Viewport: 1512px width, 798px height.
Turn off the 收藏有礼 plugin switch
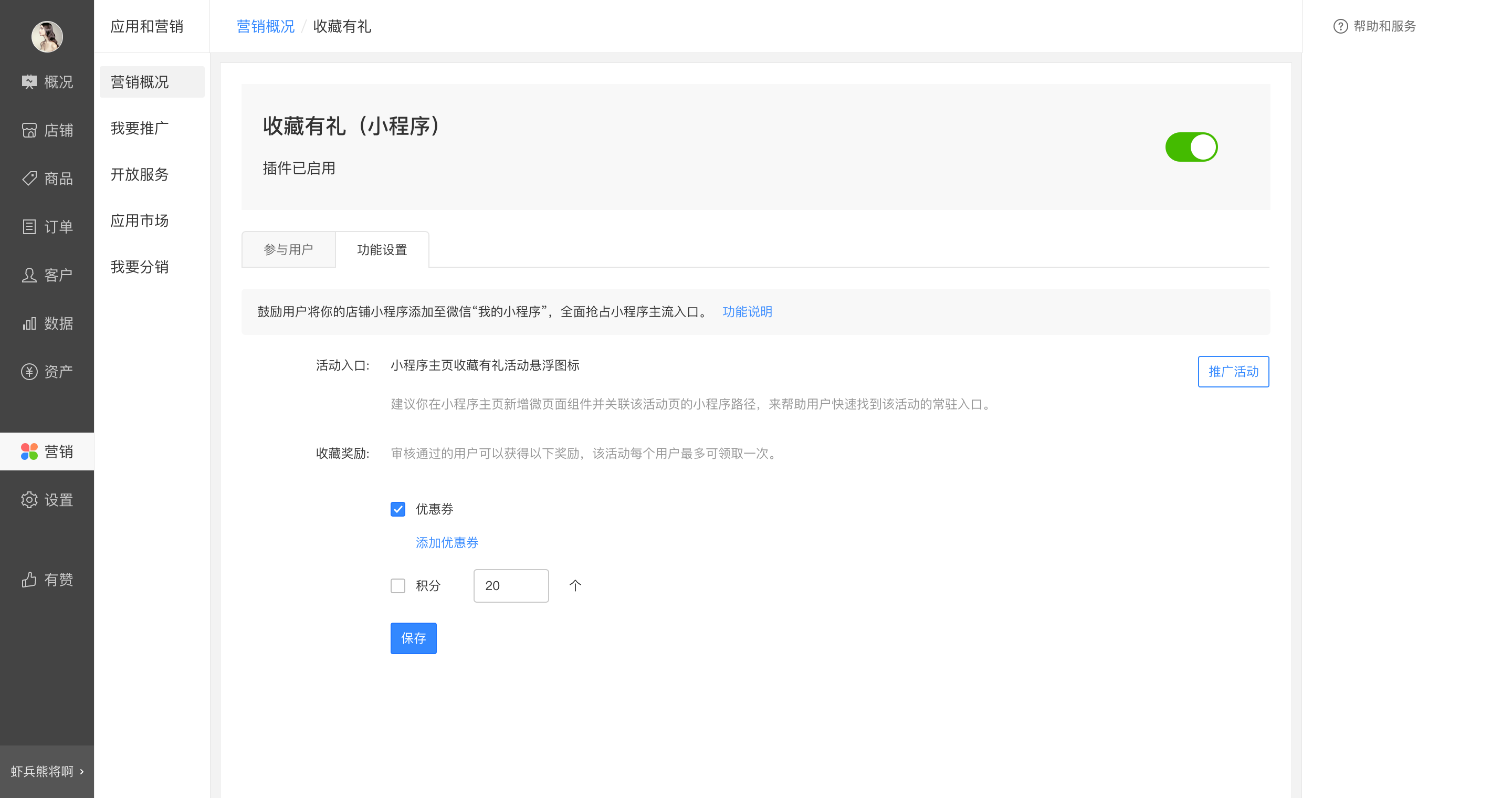click(x=1191, y=146)
